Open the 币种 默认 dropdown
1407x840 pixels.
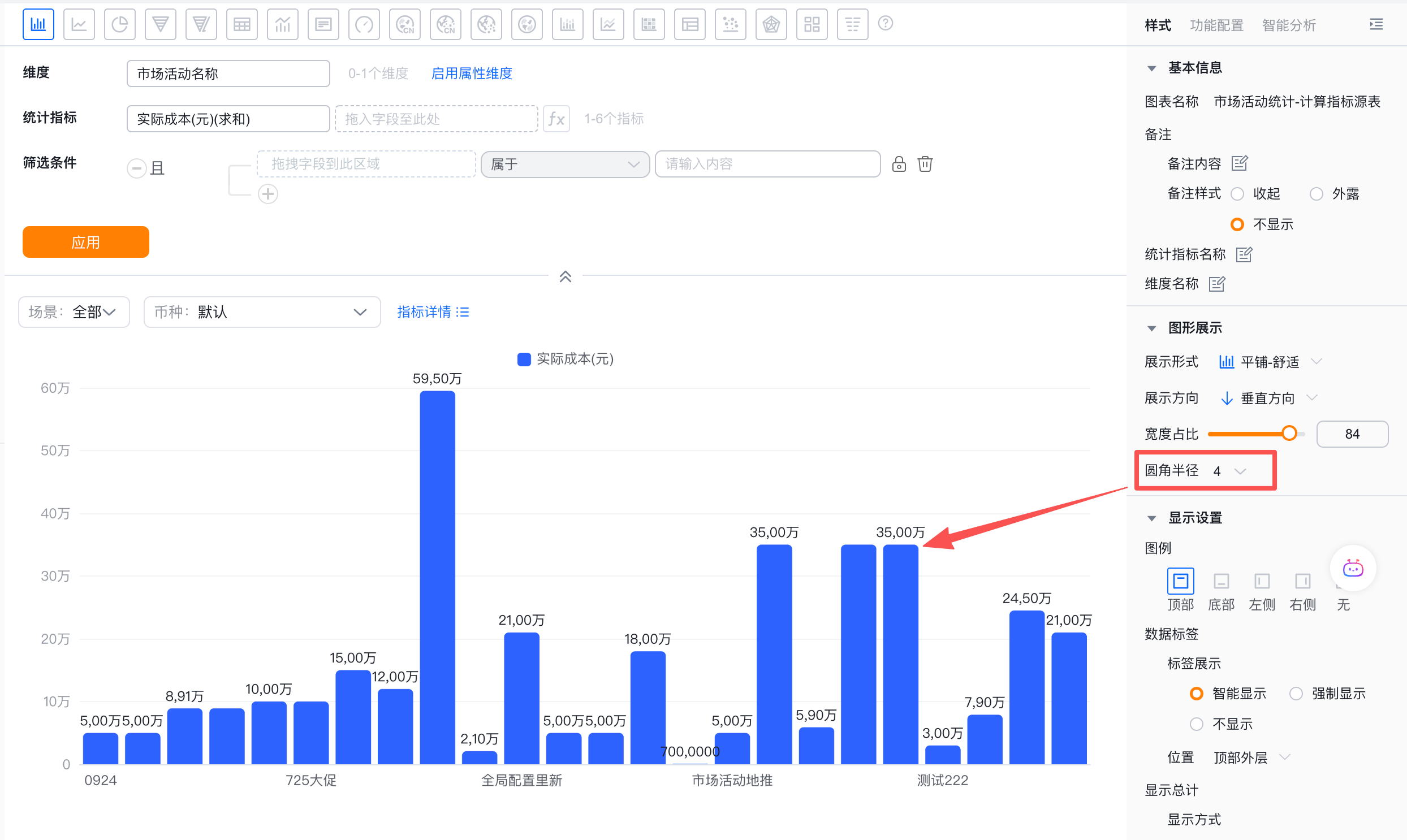(x=262, y=312)
